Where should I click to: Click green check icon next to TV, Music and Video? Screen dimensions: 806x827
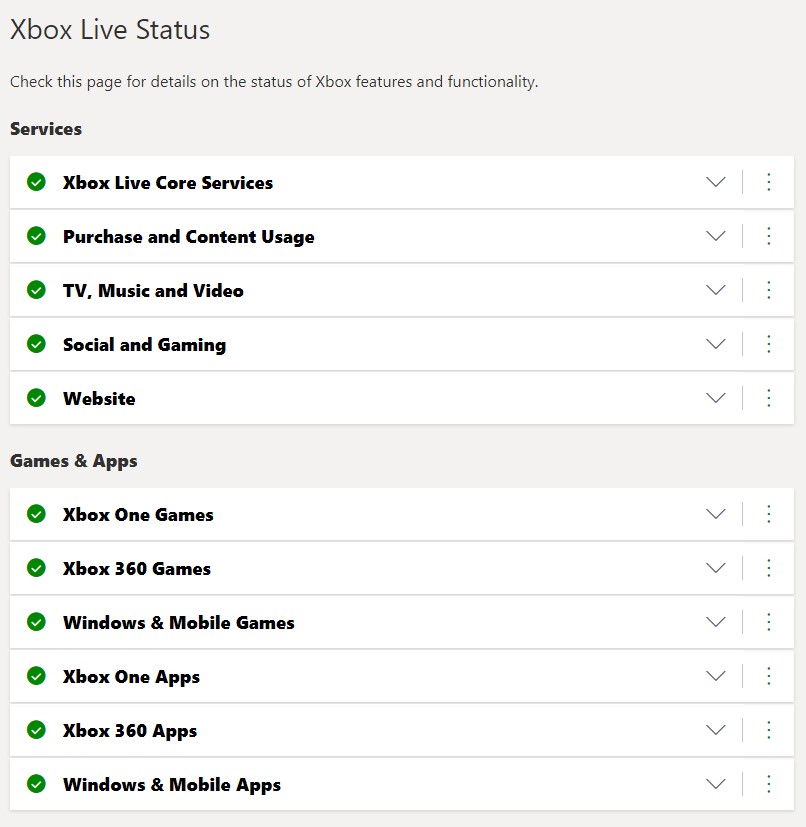click(36, 290)
